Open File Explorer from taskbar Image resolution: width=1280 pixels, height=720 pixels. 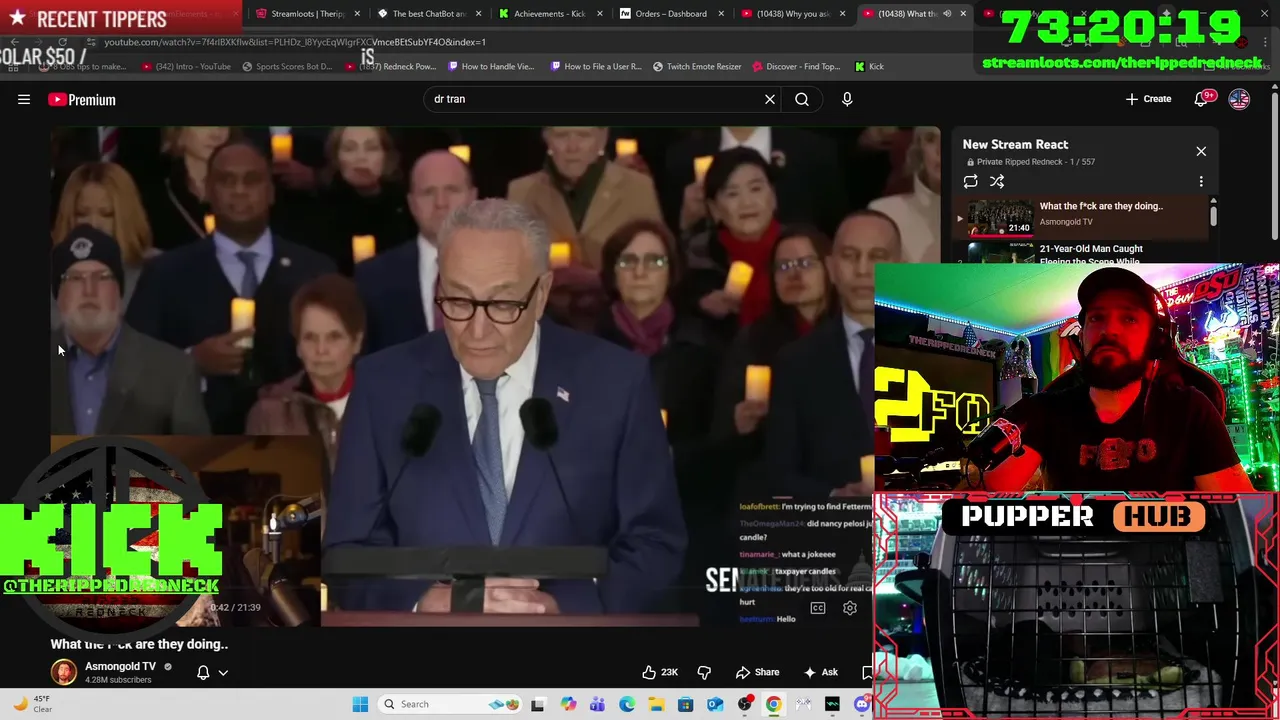pyautogui.click(x=656, y=704)
